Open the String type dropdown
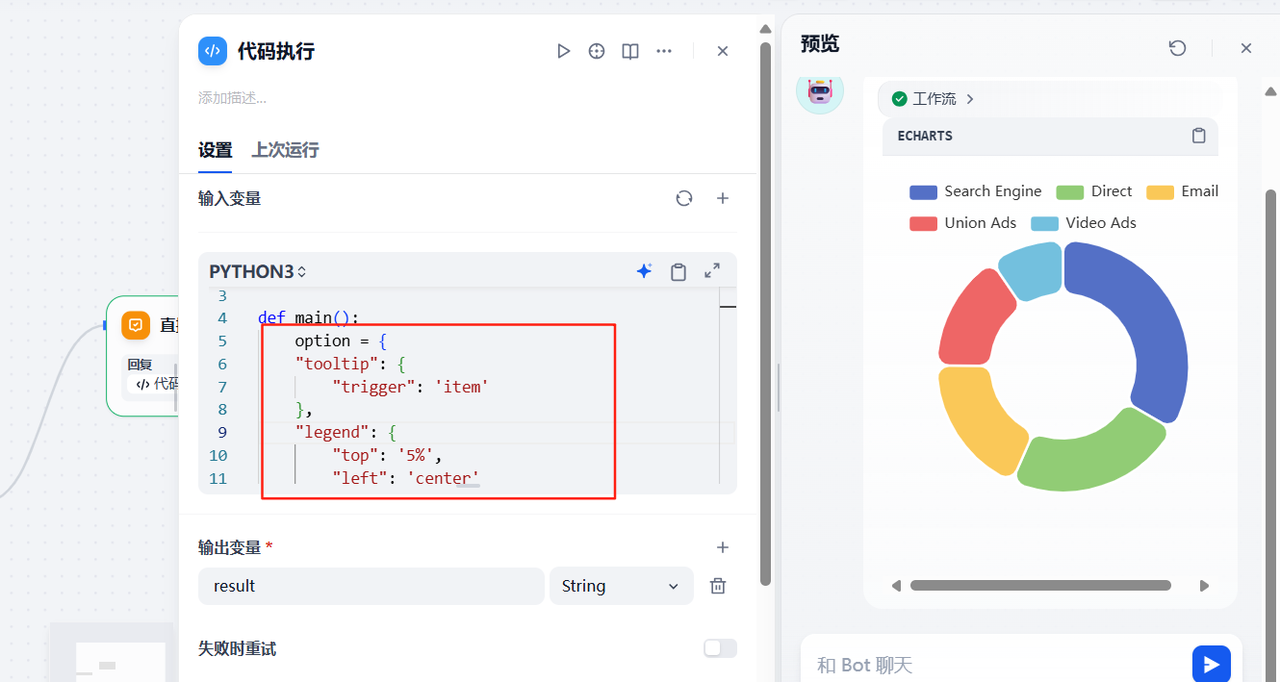This screenshot has height=682, width=1280. [x=621, y=586]
